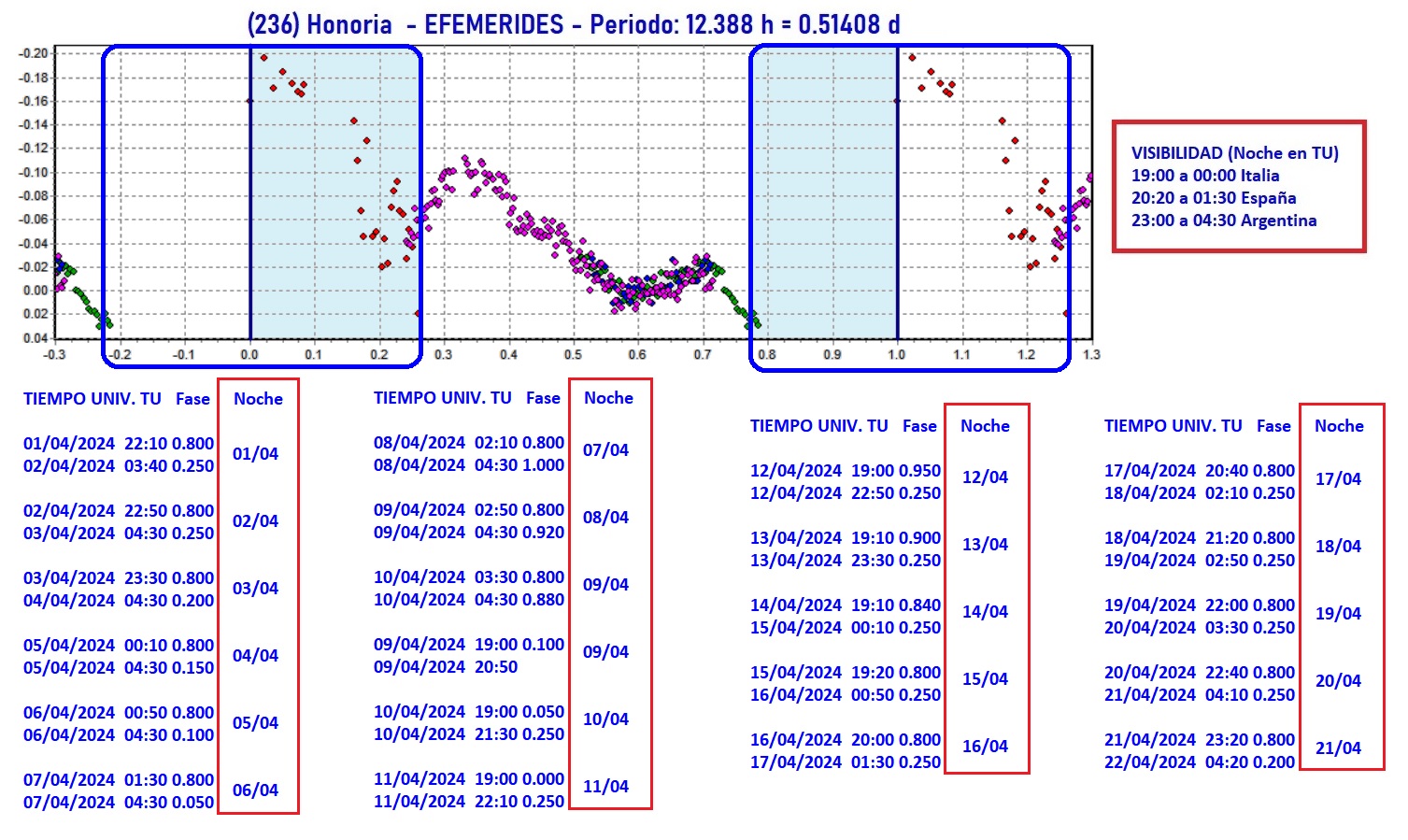Click the "Periodo: 12.388 h = 0.51408 d" text
The width and height of the screenshot is (1408, 840).
point(745,24)
